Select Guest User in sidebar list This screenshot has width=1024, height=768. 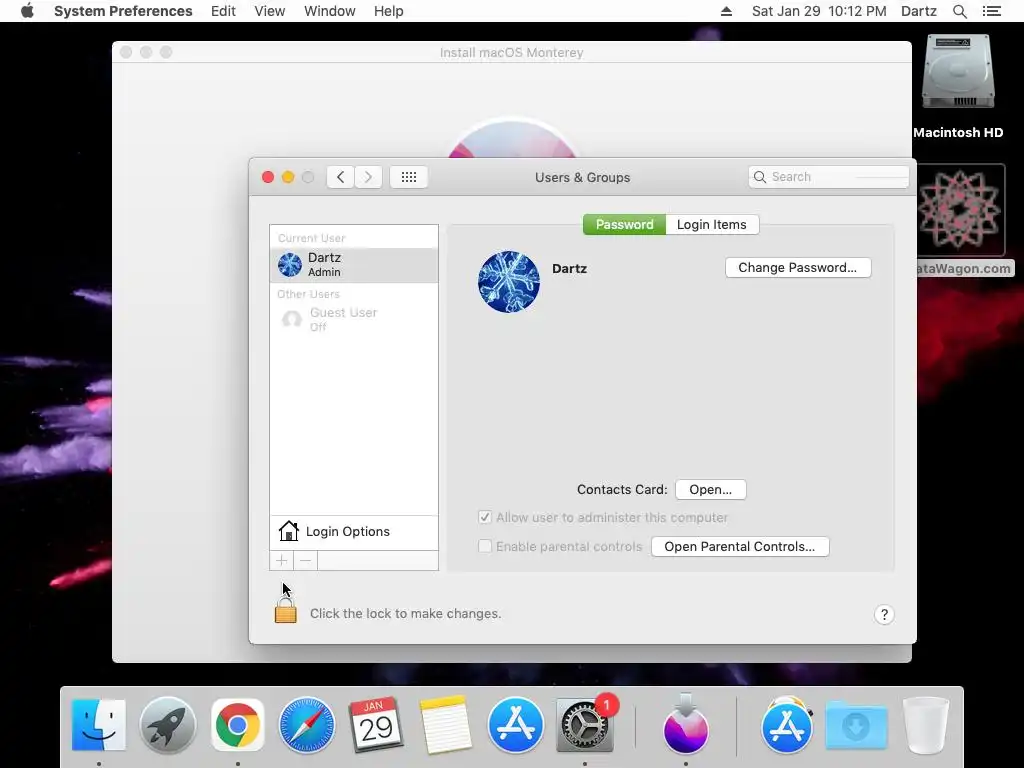click(354, 319)
